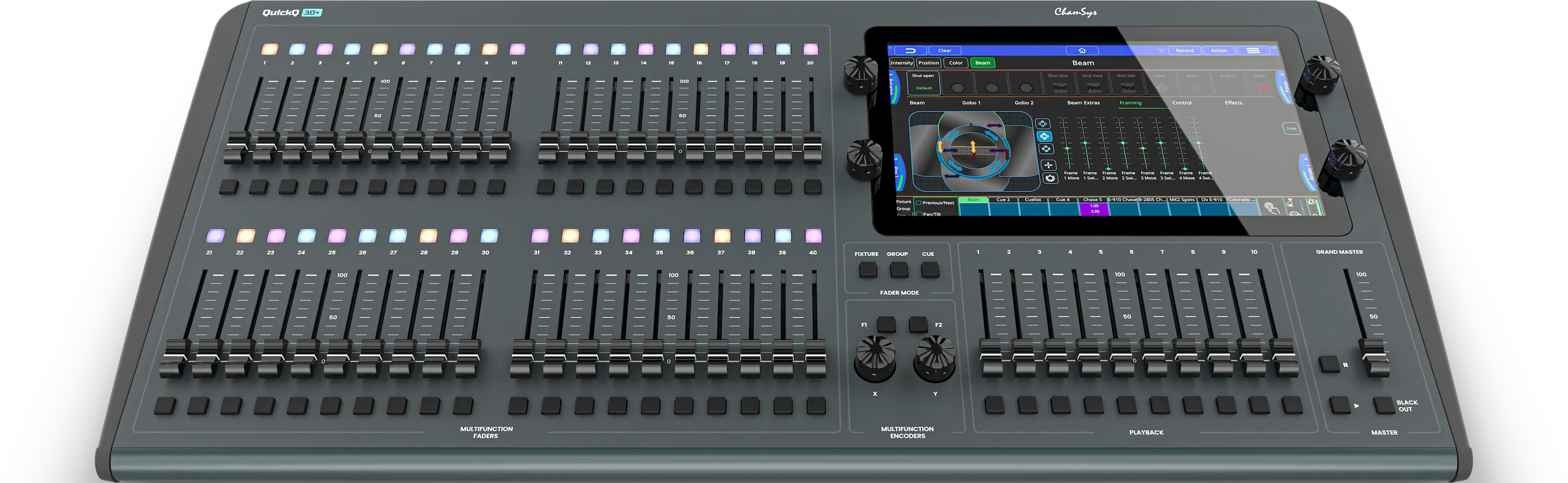The width and height of the screenshot is (1568, 483).
Task: Open the Effects sub-tab
Action: pyautogui.click(x=1234, y=103)
